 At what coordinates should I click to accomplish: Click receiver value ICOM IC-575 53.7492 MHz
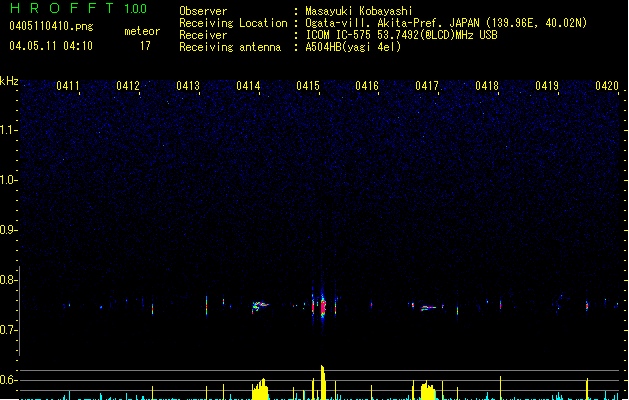pyautogui.click(x=401, y=35)
